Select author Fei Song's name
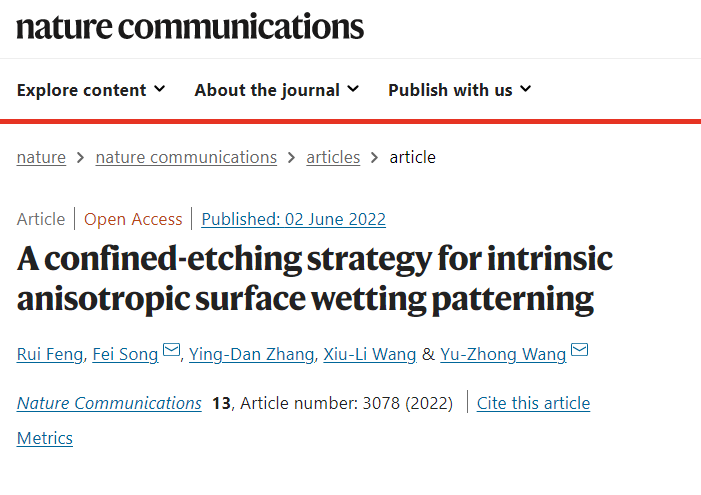Image resolution: width=701 pixels, height=495 pixels. (125, 354)
